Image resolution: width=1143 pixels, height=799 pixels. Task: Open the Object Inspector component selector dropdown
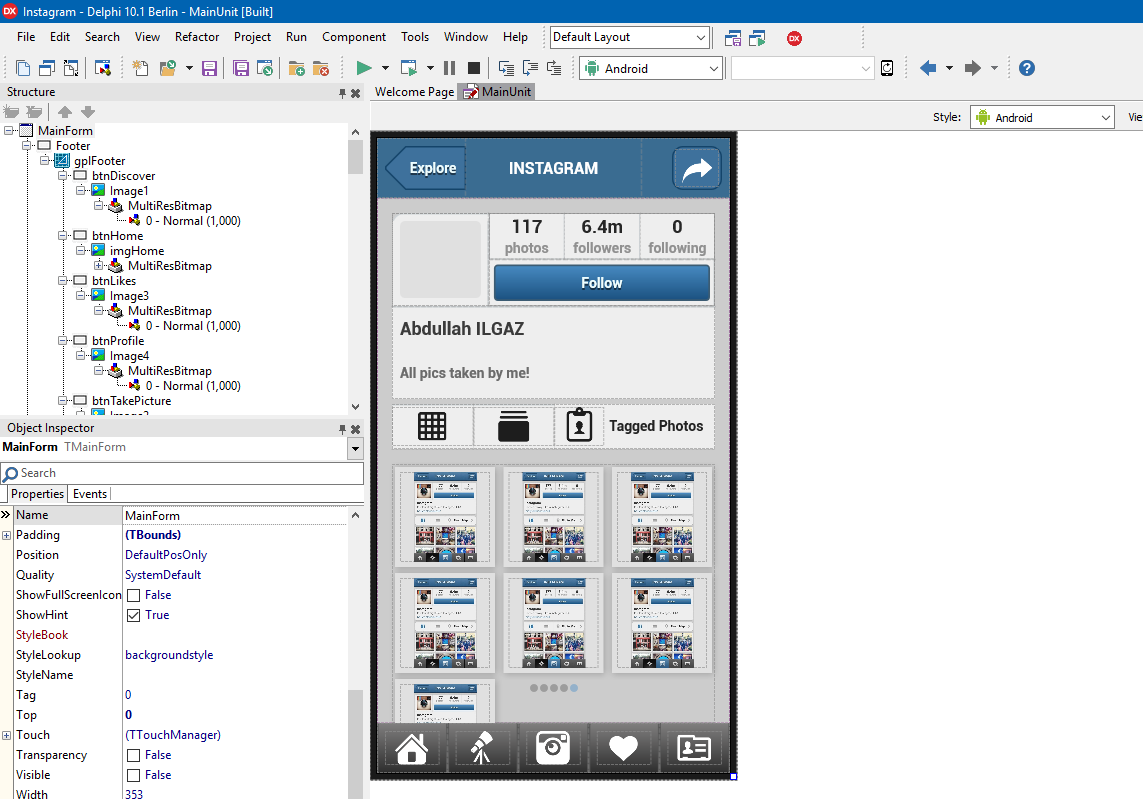(356, 448)
